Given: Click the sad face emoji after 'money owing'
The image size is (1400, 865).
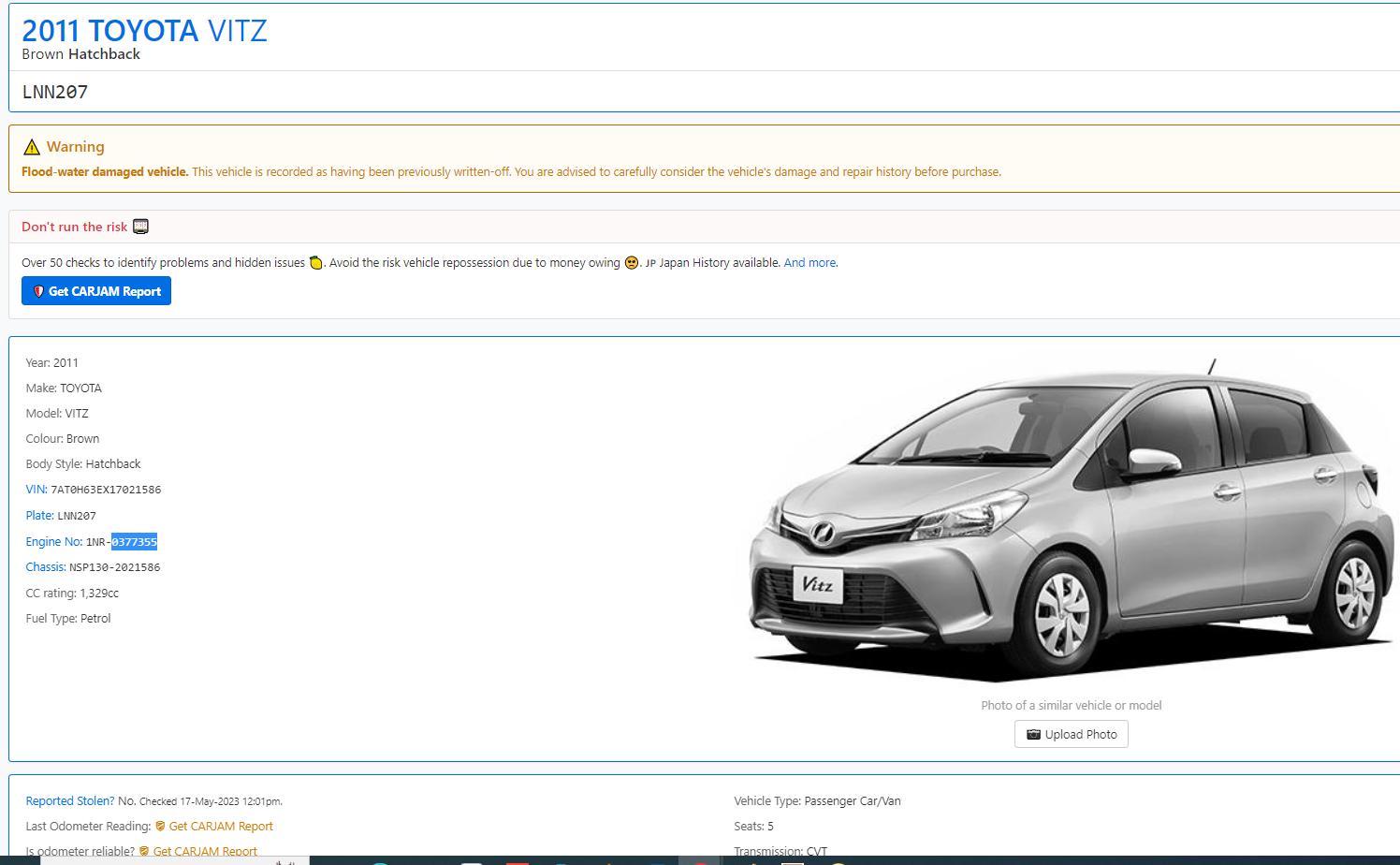Looking at the screenshot, I should click(632, 263).
